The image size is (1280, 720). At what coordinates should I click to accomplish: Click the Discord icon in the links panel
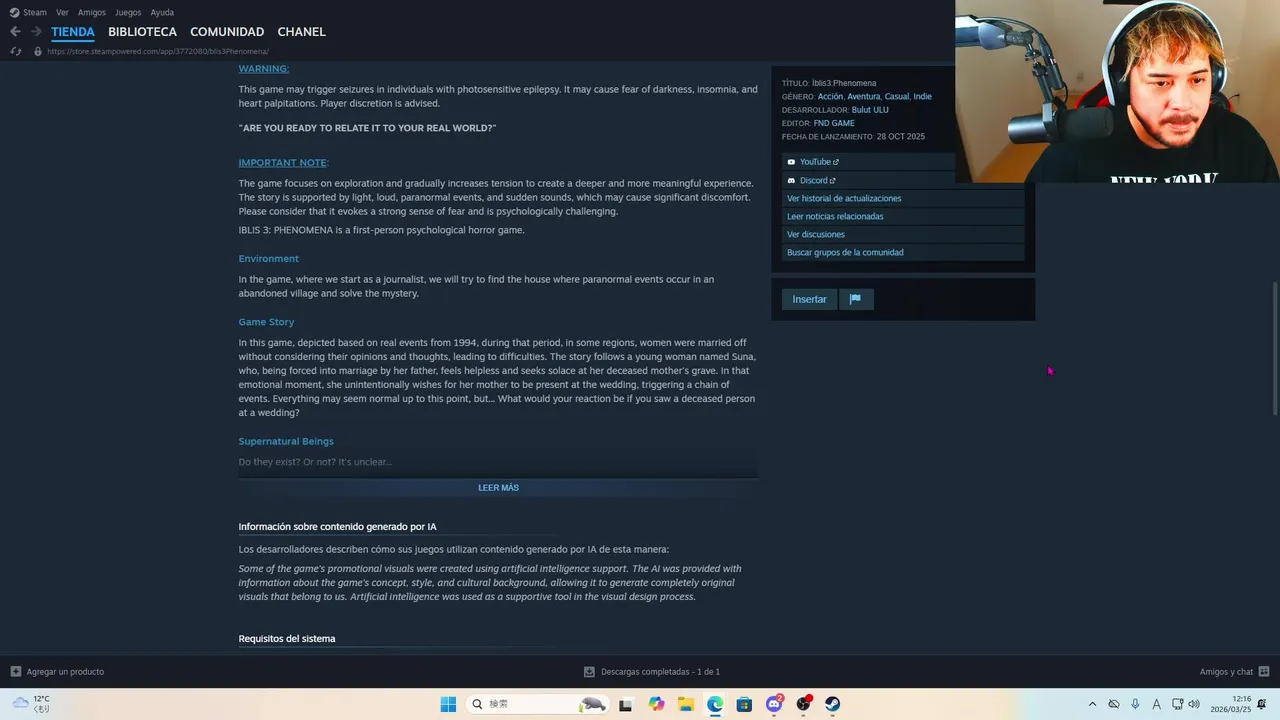(791, 180)
